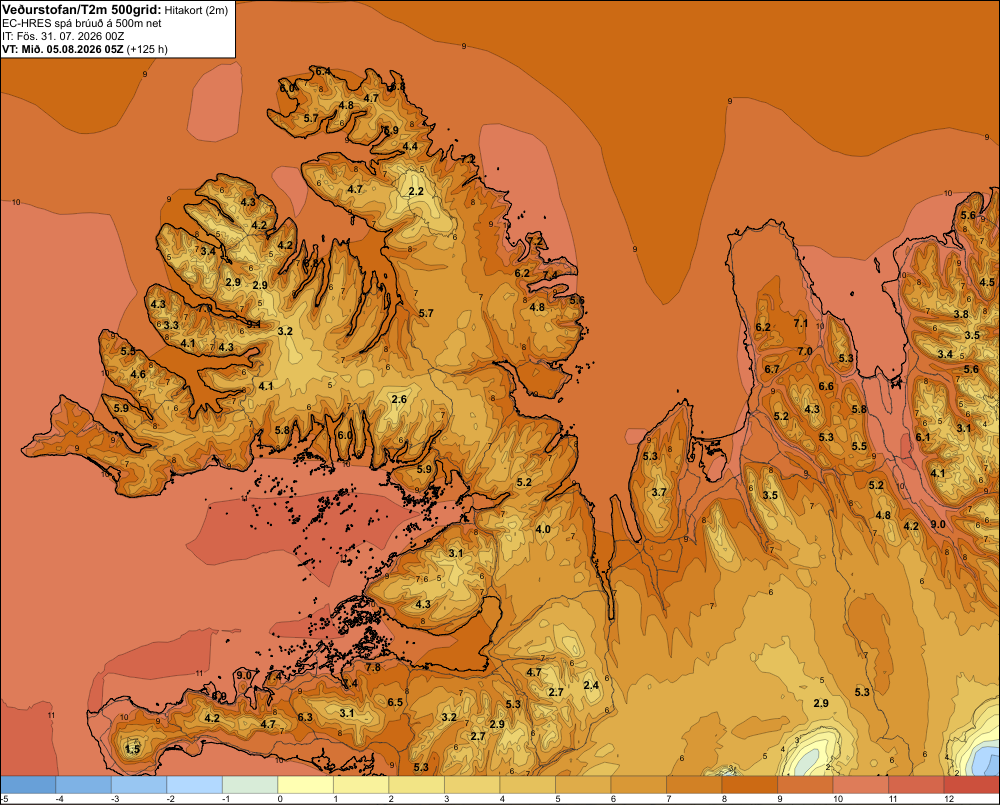The image size is (1000, 805).
Task: Click the light blue -3 to -2 legend swatch
Action: [139, 784]
